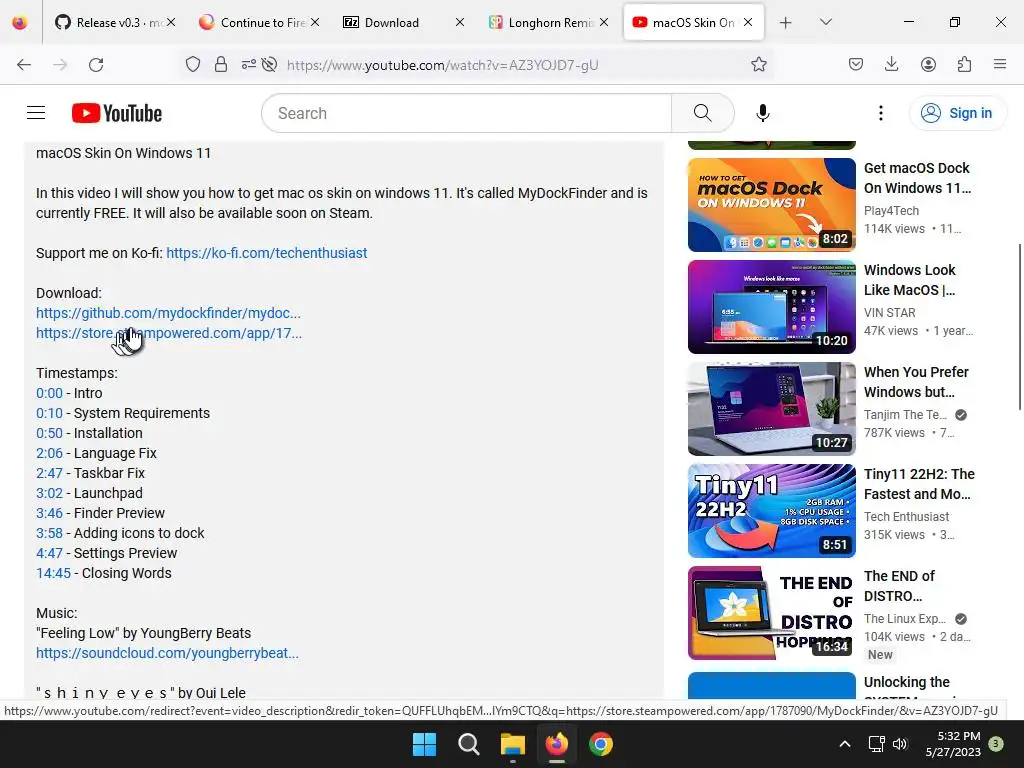Reload the current YouTube page

pos(96,65)
